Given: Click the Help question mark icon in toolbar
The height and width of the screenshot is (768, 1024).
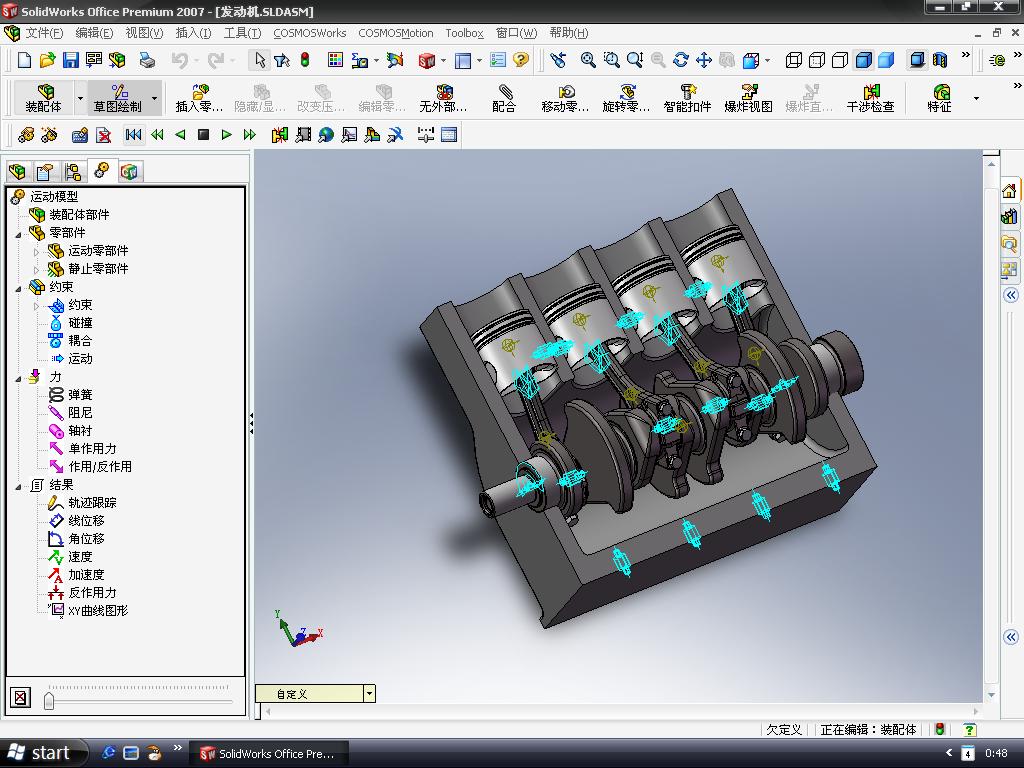Looking at the screenshot, I should [520, 60].
